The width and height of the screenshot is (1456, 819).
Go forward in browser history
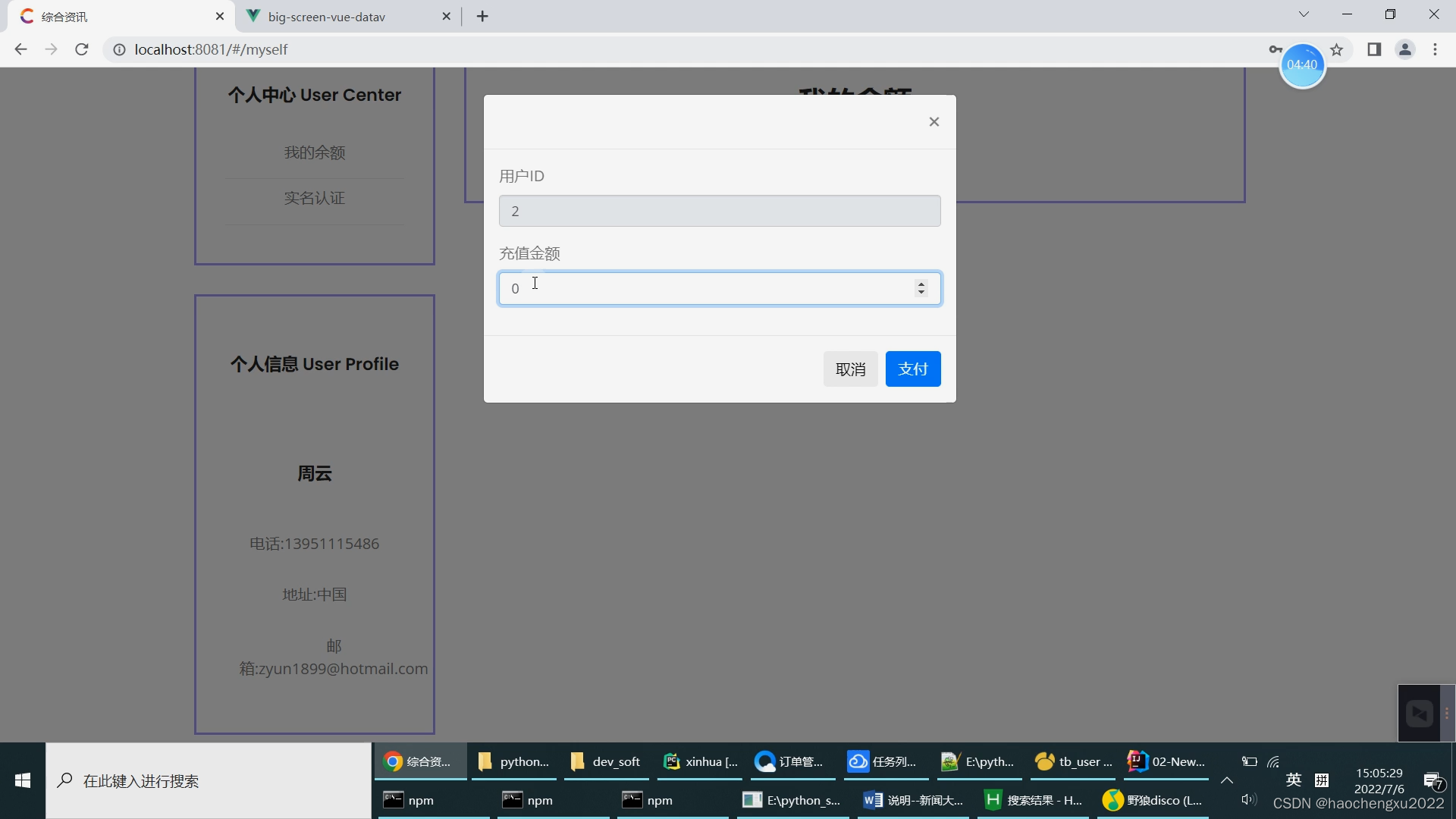51,49
